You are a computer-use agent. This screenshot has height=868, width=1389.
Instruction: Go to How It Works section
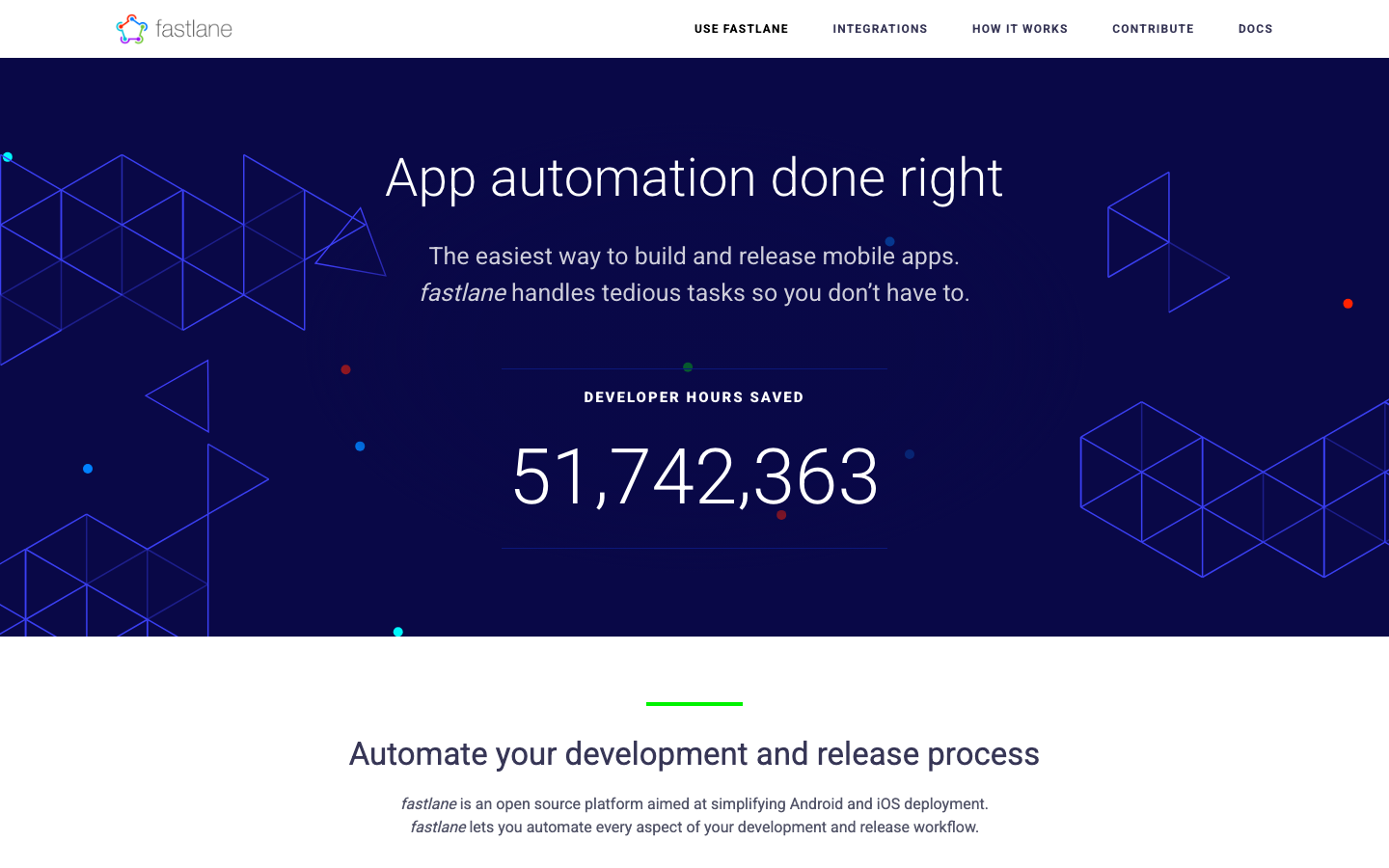[1020, 29]
